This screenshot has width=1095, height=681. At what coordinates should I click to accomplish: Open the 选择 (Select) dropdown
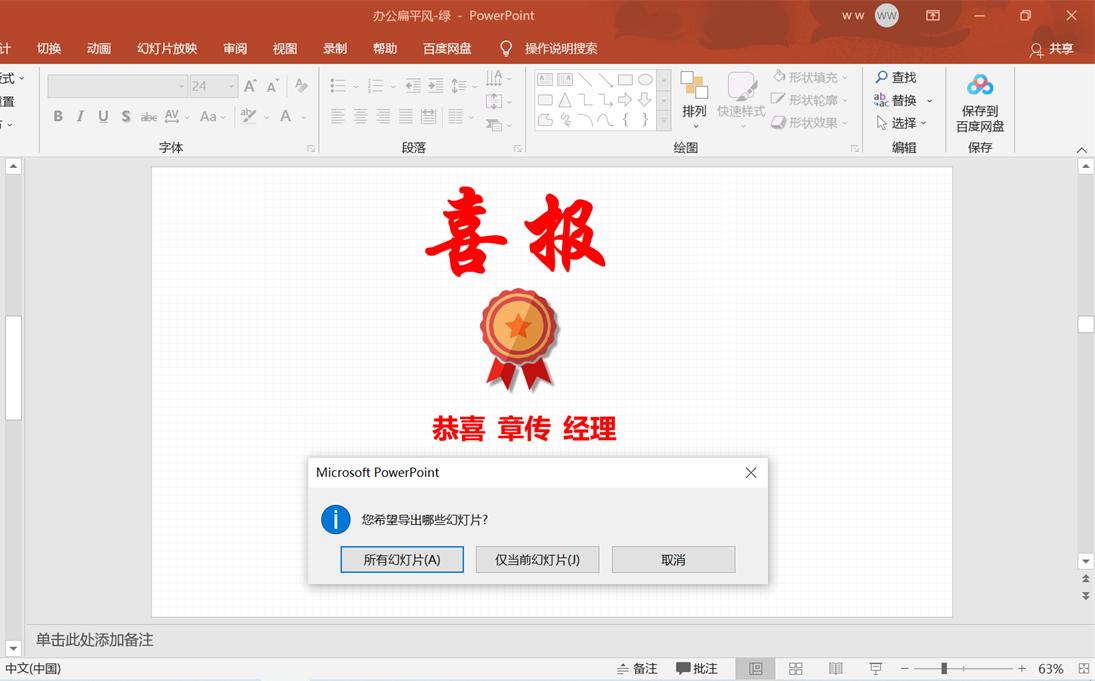900,122
